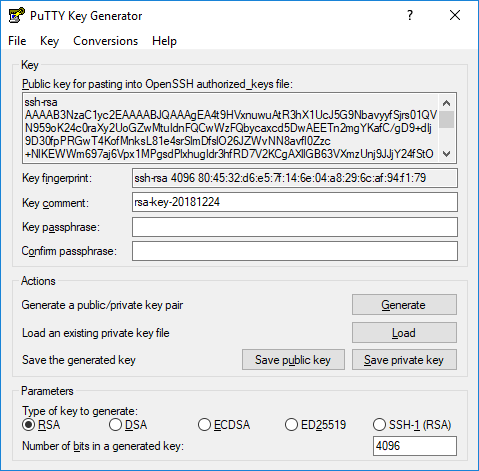Click the Save private key button
Viewport: 479px width, 471px height.
404,360
